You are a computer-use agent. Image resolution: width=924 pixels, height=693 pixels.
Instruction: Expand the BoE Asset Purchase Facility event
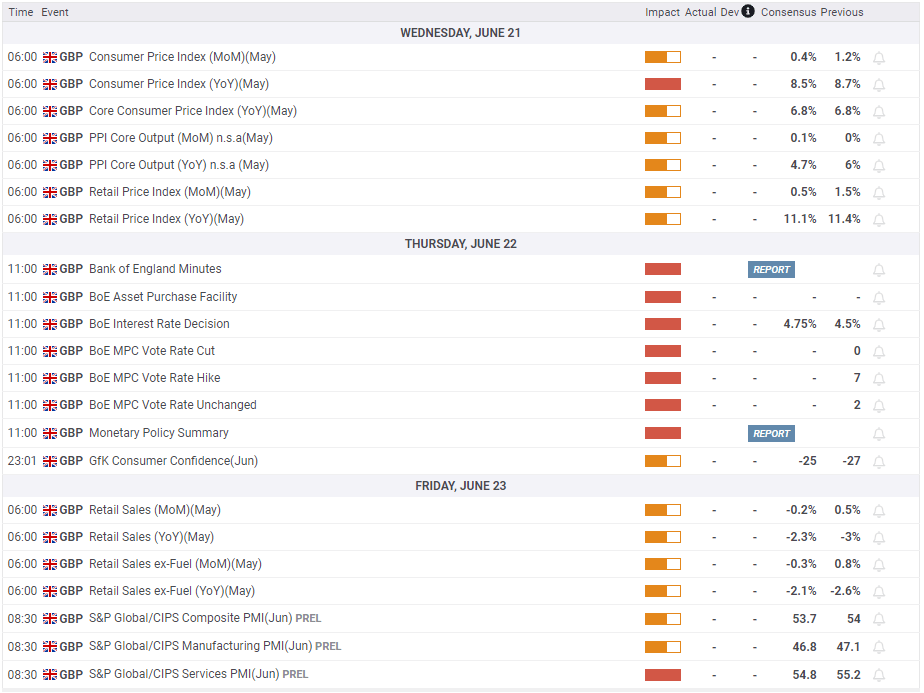click(163, 297)
